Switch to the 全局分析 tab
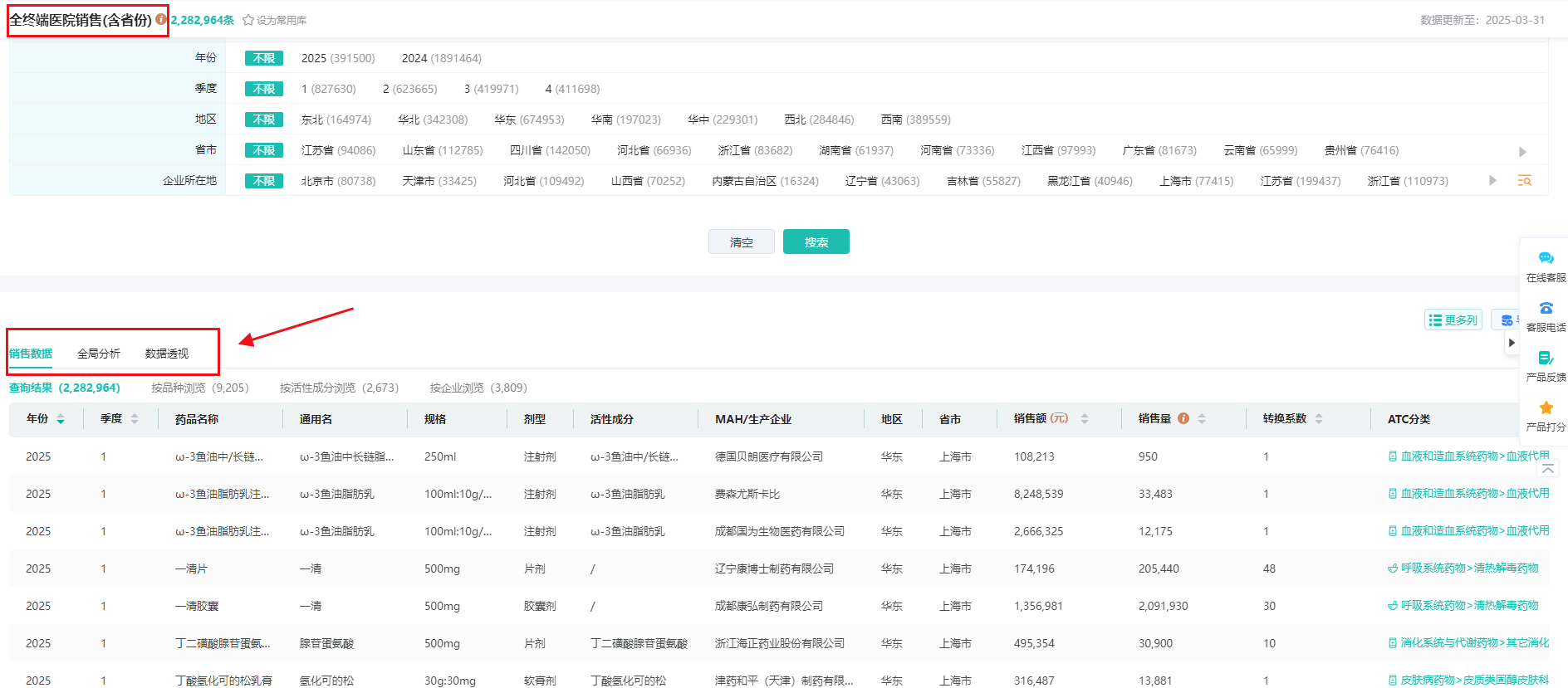This screenshot has width=1568, height=688. (x=99, y=354)
